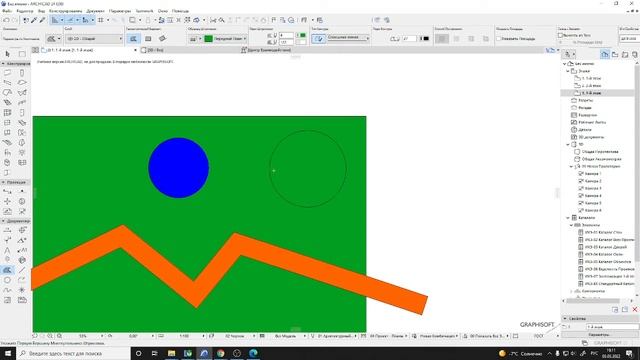The height and width of the screenshot is (360, 640).
Task: Select 'ИКЭ-03 Каталог Дверей' in navigator
Action: 606,247
